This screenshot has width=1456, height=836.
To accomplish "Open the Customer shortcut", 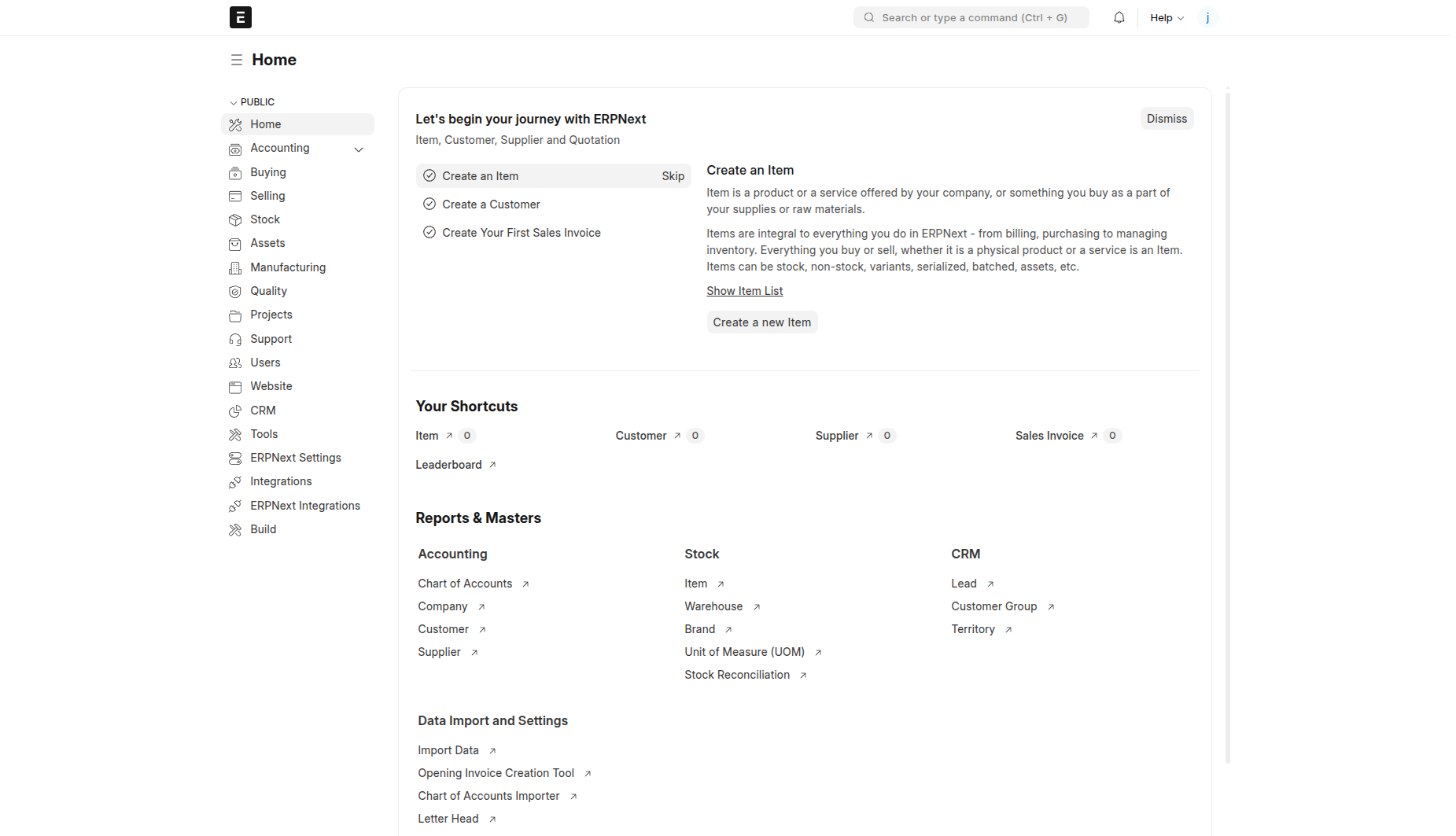I will (x=641, y=436).
